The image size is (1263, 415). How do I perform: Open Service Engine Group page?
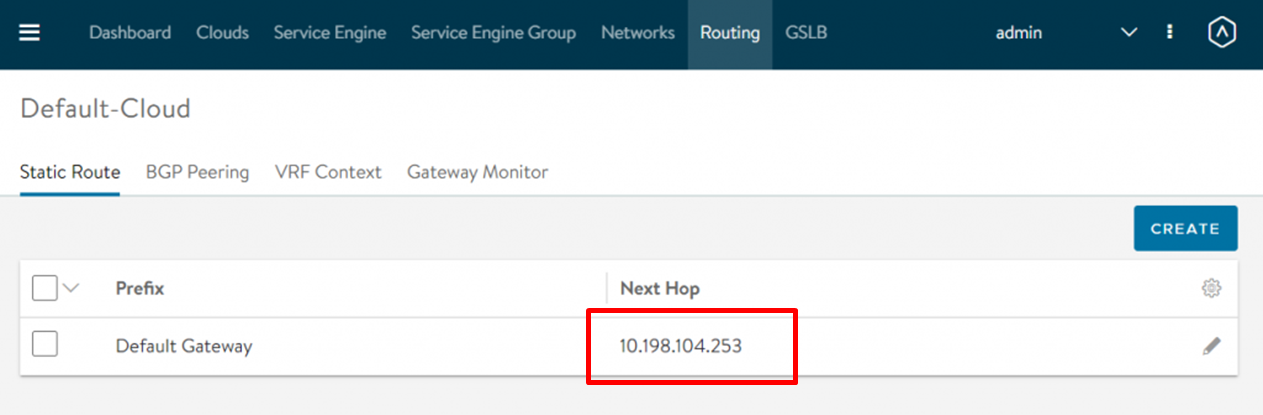tap(493, 33)
